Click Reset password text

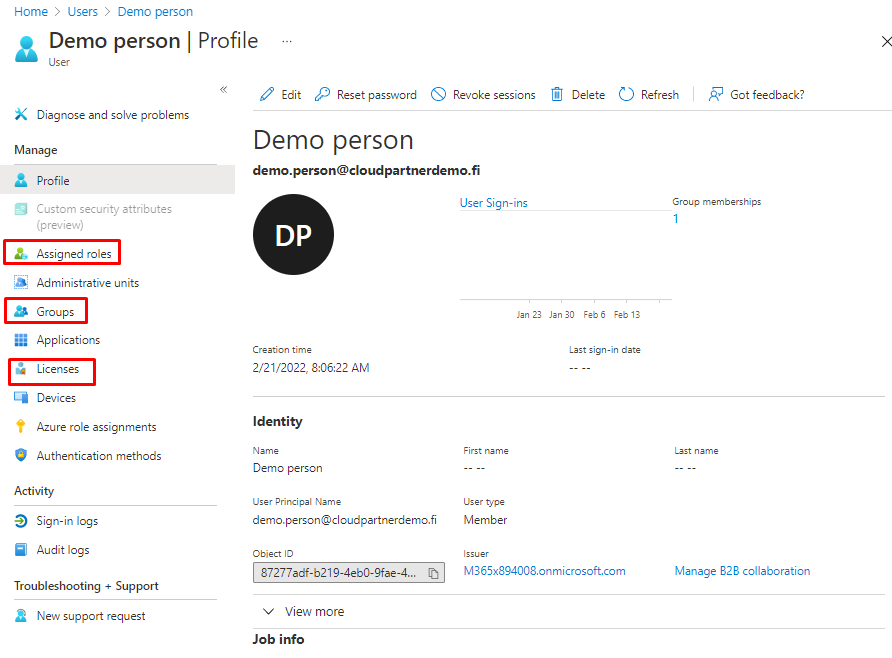pyautogui.click(x=377, y=95)
